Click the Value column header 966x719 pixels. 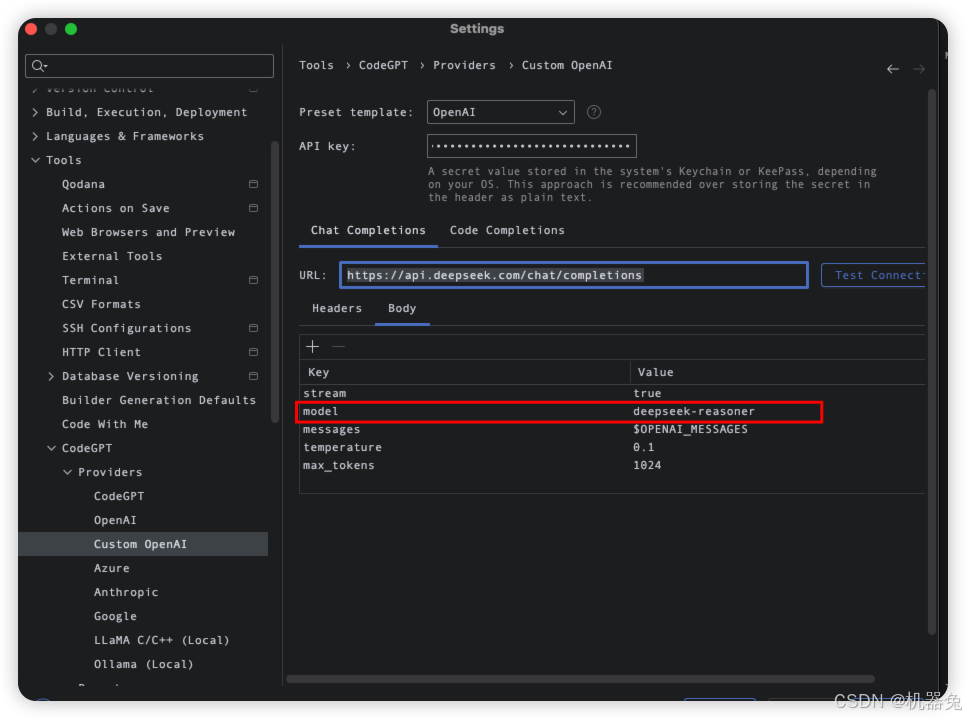click(656, 372)
